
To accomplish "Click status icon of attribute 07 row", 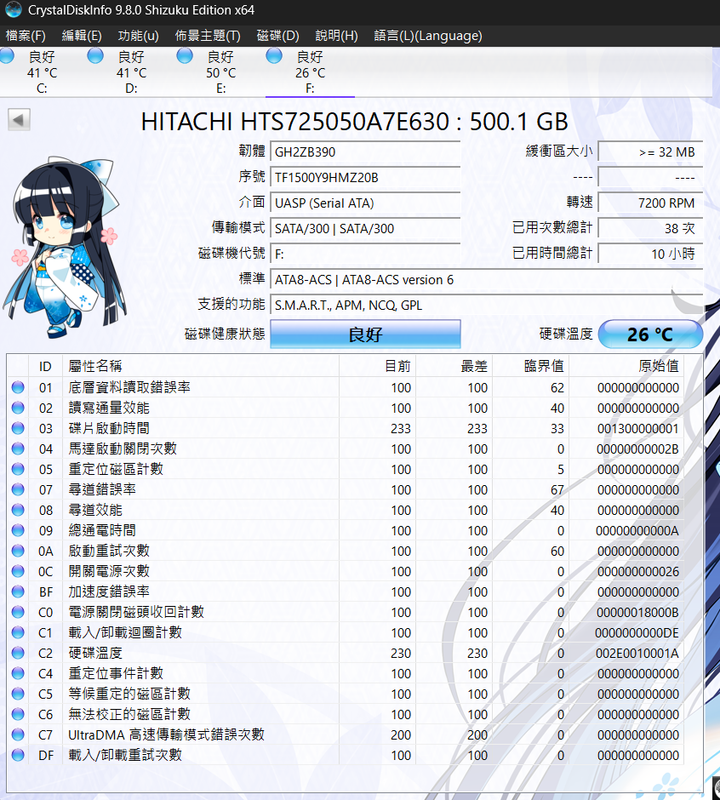I will pos(18,489).
